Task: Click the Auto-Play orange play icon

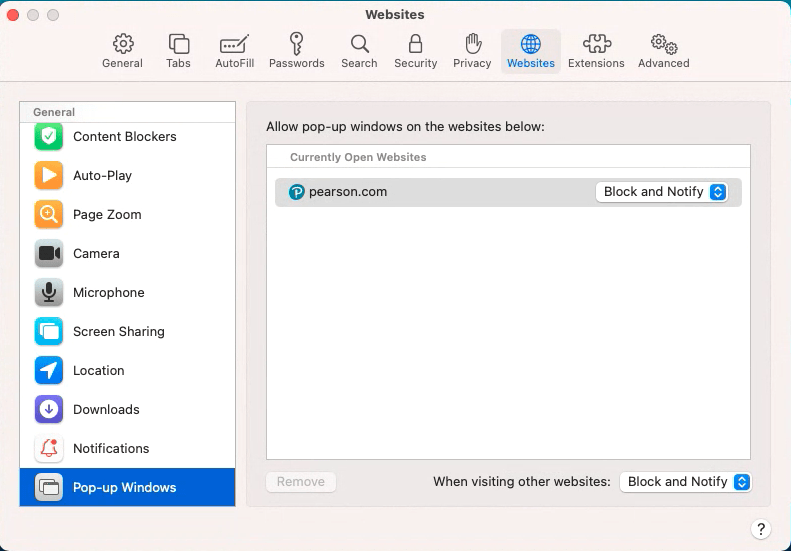Action: click(49, 175)
